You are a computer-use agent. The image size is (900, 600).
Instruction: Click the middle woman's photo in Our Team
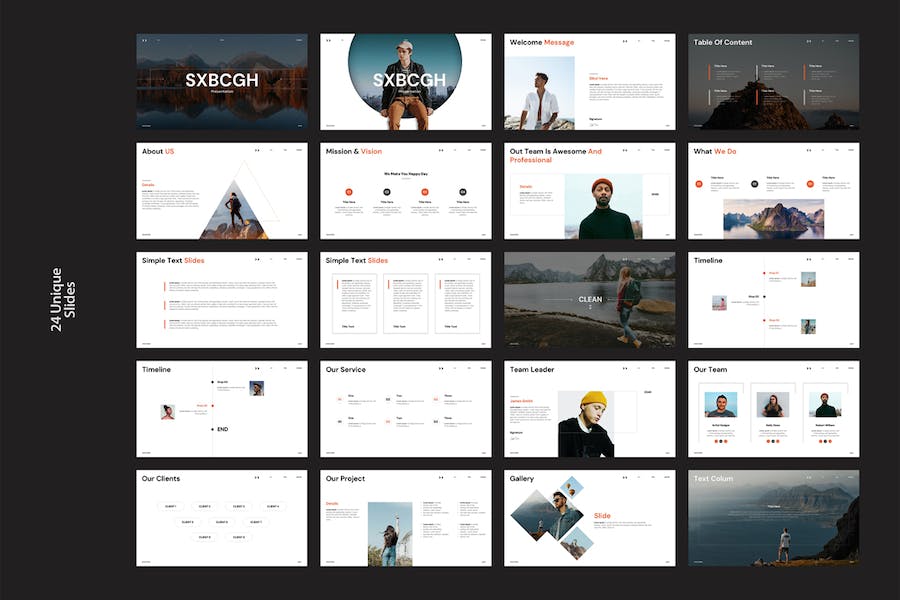[773, 405]
